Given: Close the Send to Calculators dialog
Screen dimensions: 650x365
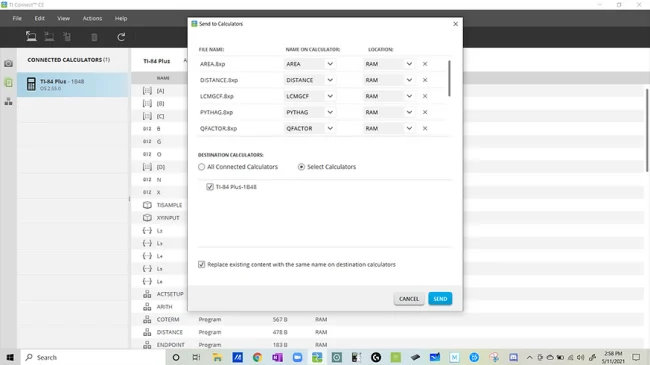Looking at the screenshot, I should (456, 24).
